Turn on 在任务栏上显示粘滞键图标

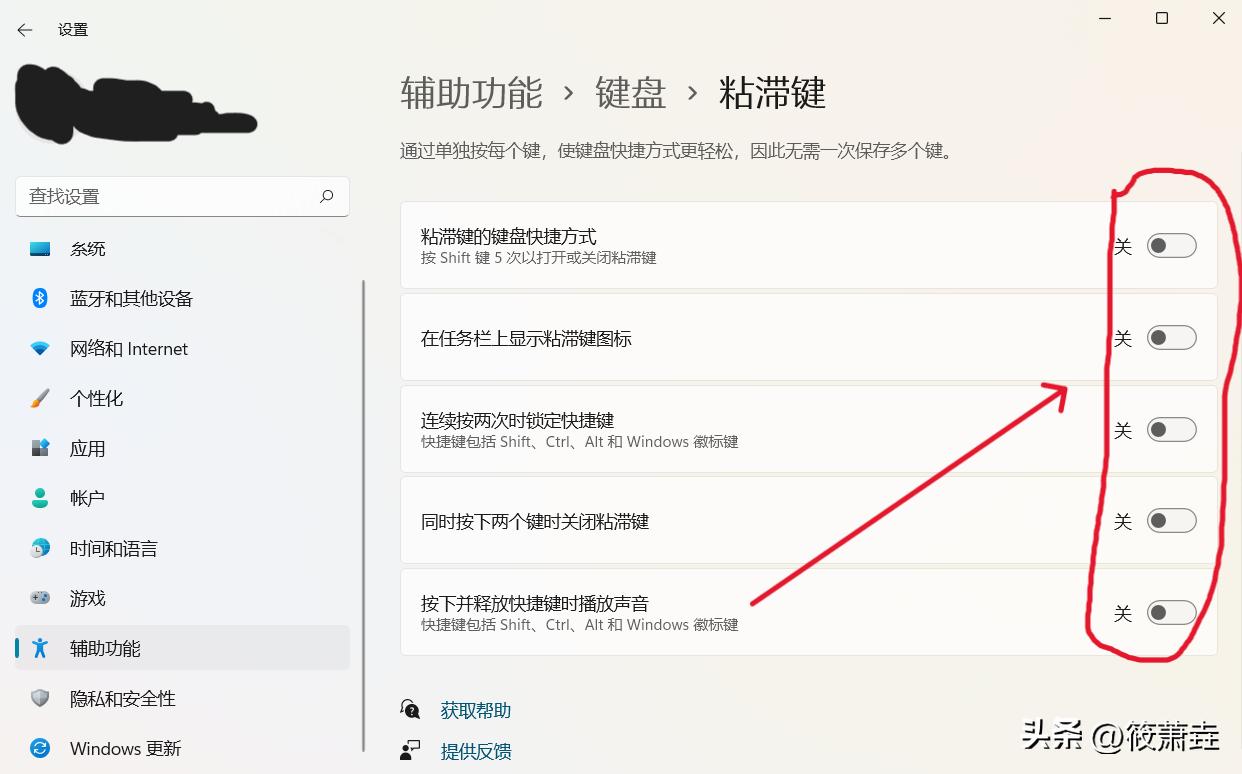tap(1171, 338)
